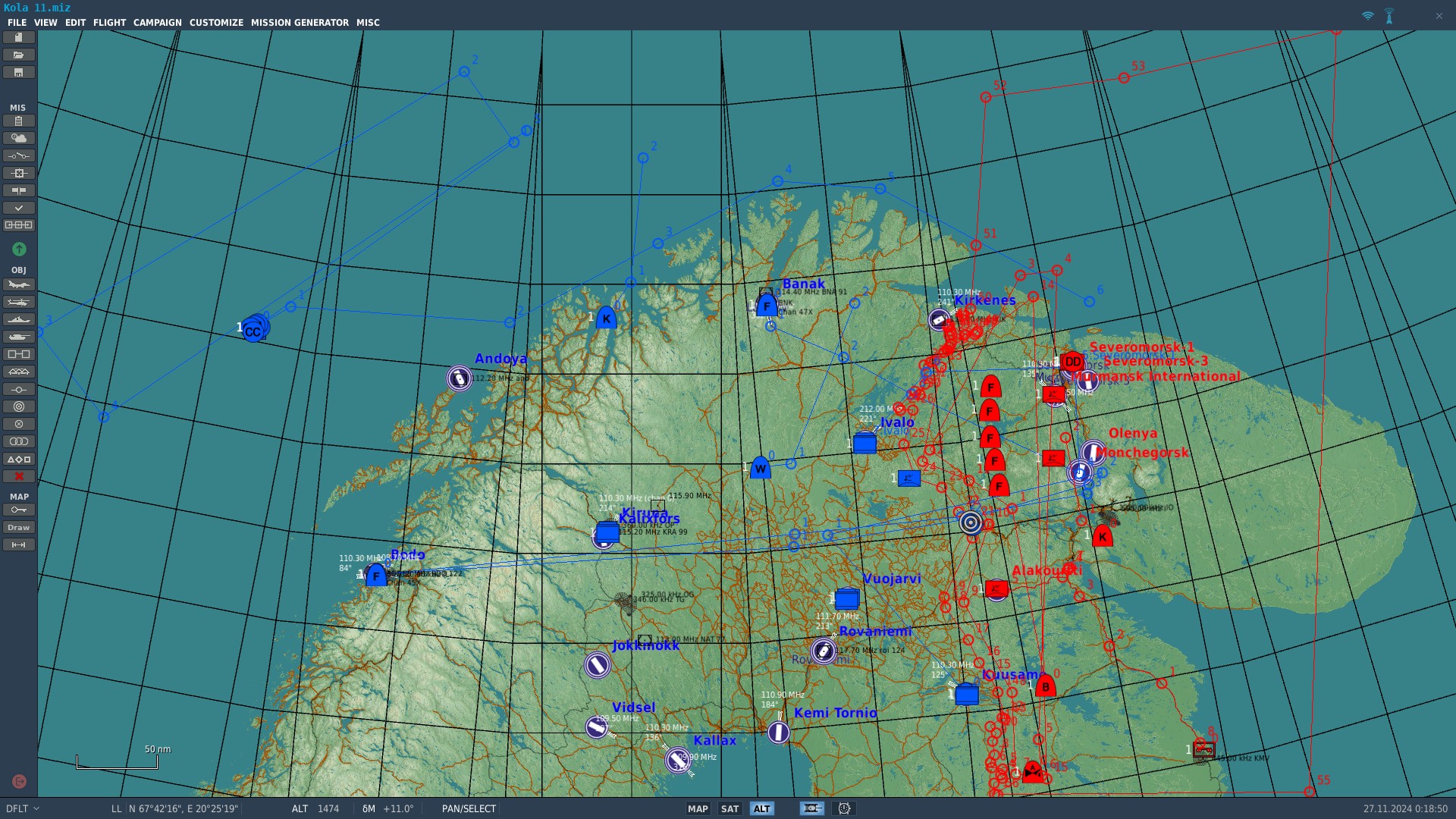Open the weather settings cloud icon

pyautogui.click(x=18, y=138)
